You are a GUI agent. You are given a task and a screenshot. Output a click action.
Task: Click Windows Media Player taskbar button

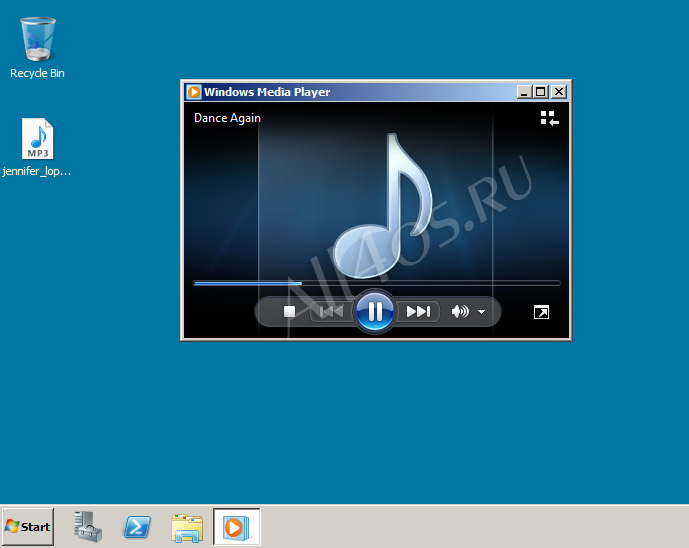pos(237,526)
